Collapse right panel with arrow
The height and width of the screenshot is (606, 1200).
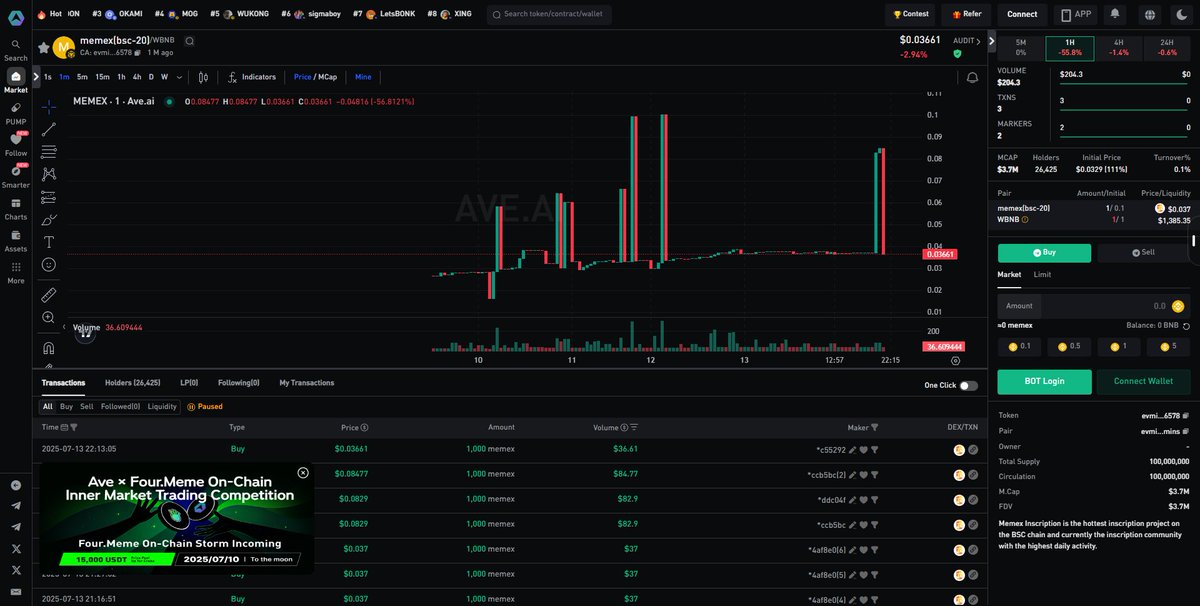click(991, 41)
